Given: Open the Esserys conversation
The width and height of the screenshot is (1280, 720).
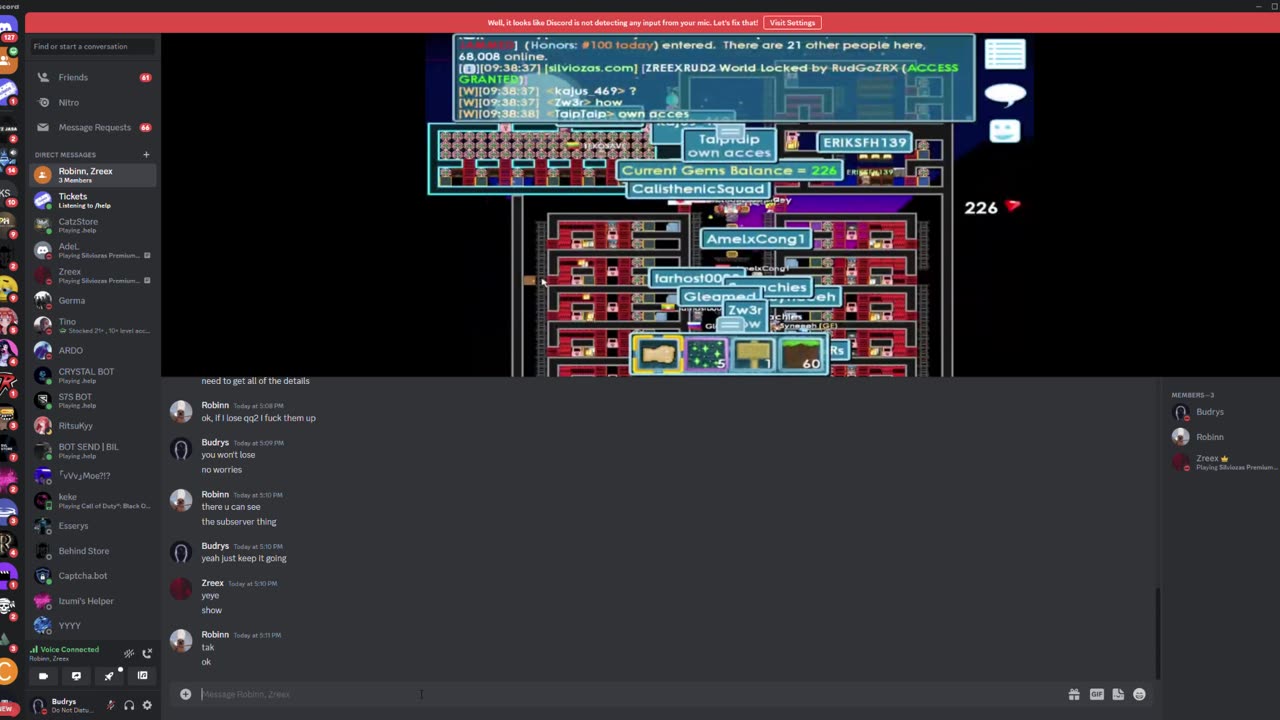Looking at the screenshot, I should pyautogui.click(x=93, y=526).
